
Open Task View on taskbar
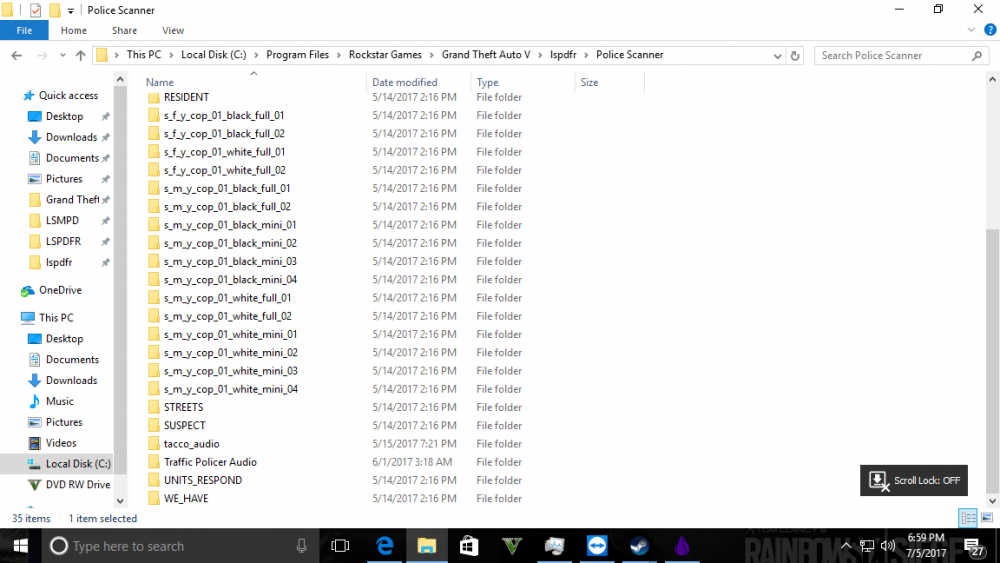[x=341, y=546]
